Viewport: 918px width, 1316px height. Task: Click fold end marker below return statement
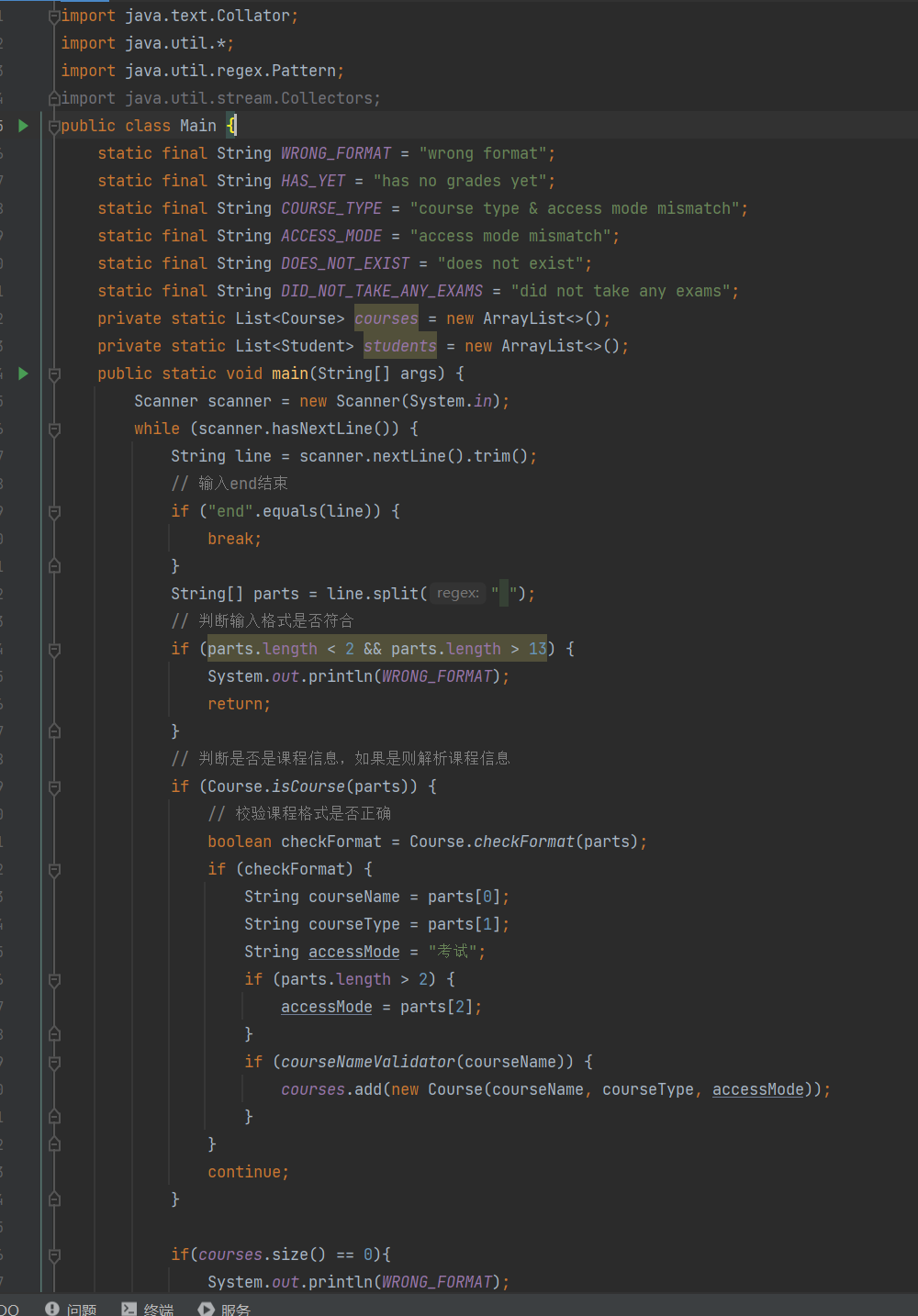point(54,731)
